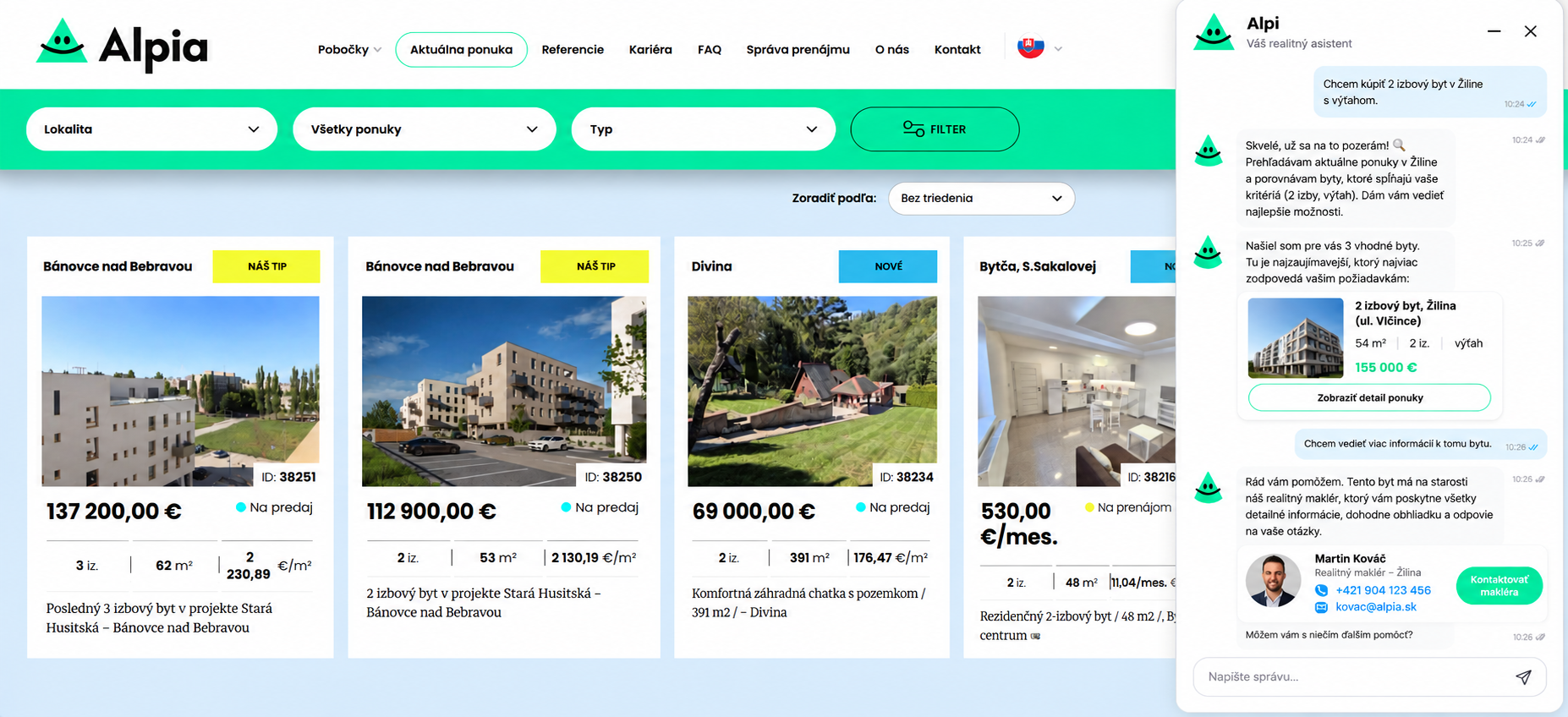Call the number +421 904 123 456
This screenshot has width=1568, height=717.
point(1383,590)
